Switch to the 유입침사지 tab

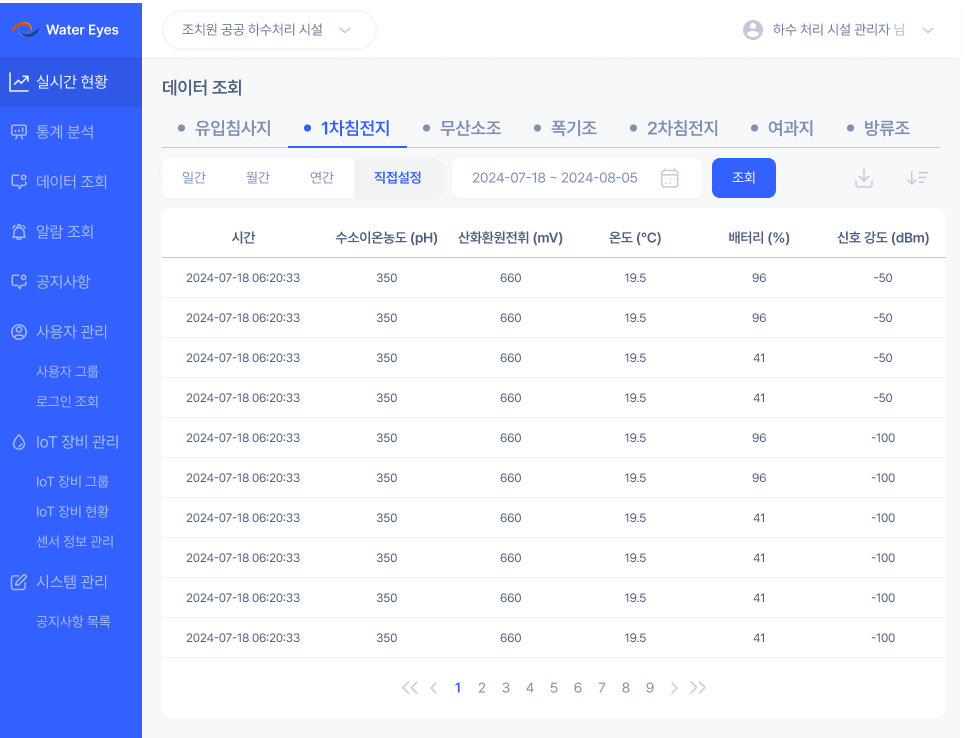224,128
